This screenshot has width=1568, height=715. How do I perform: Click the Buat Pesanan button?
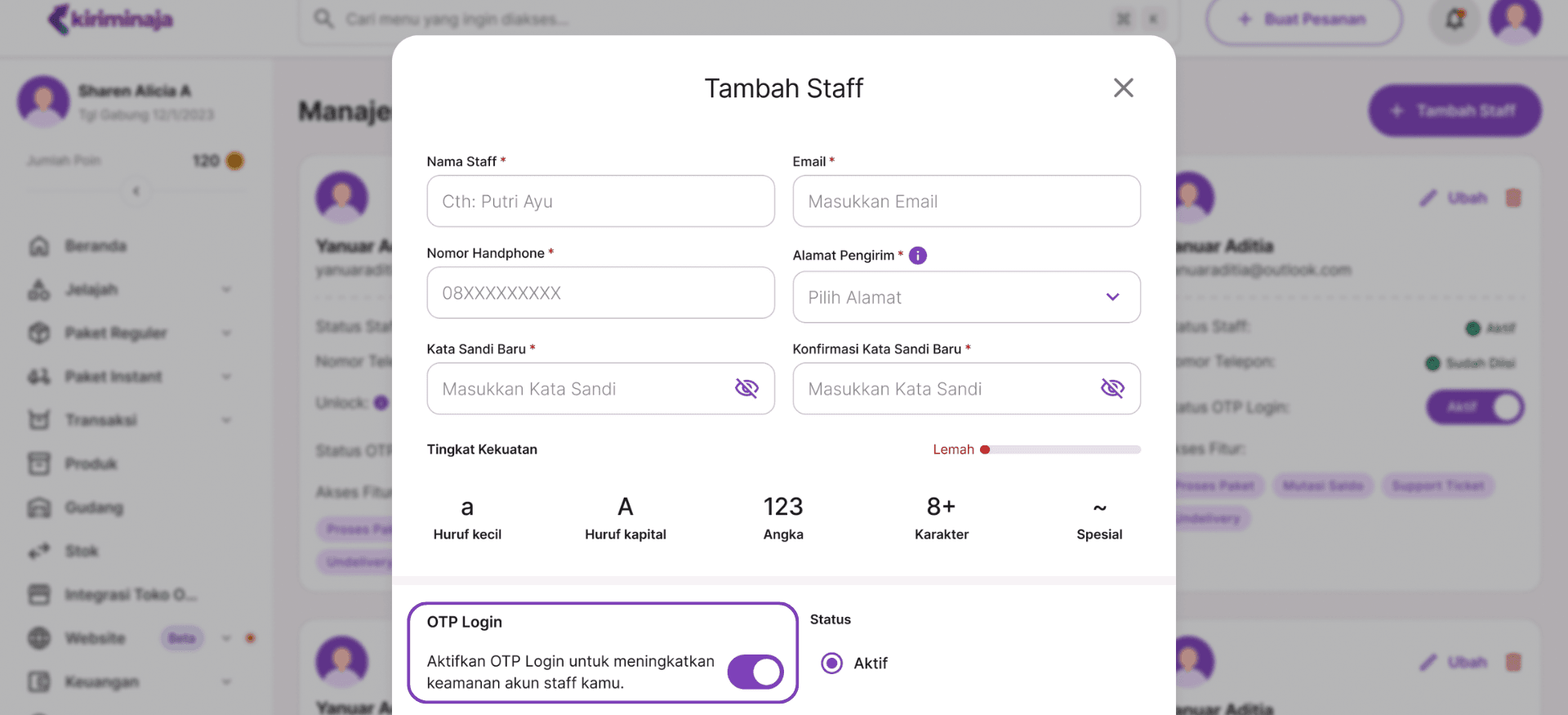click(x=1303, y=20)
